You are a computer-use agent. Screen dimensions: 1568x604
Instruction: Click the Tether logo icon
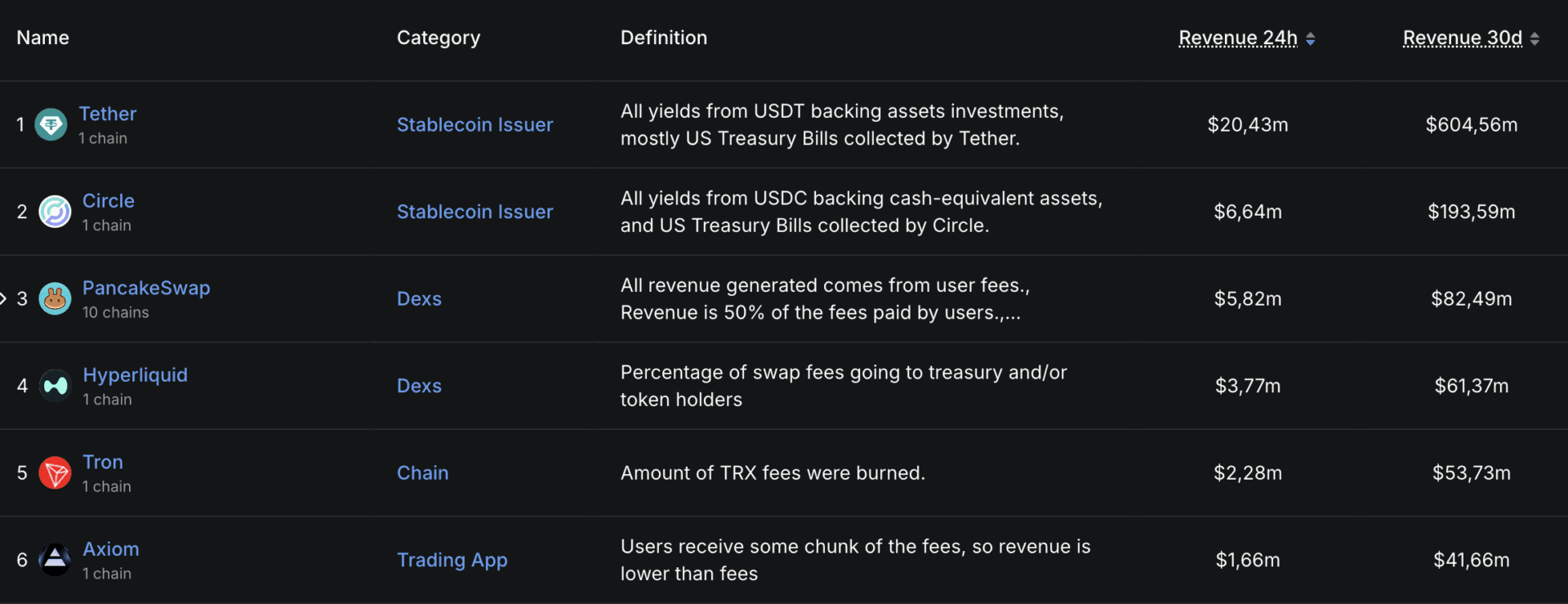[x=51, y=125]
